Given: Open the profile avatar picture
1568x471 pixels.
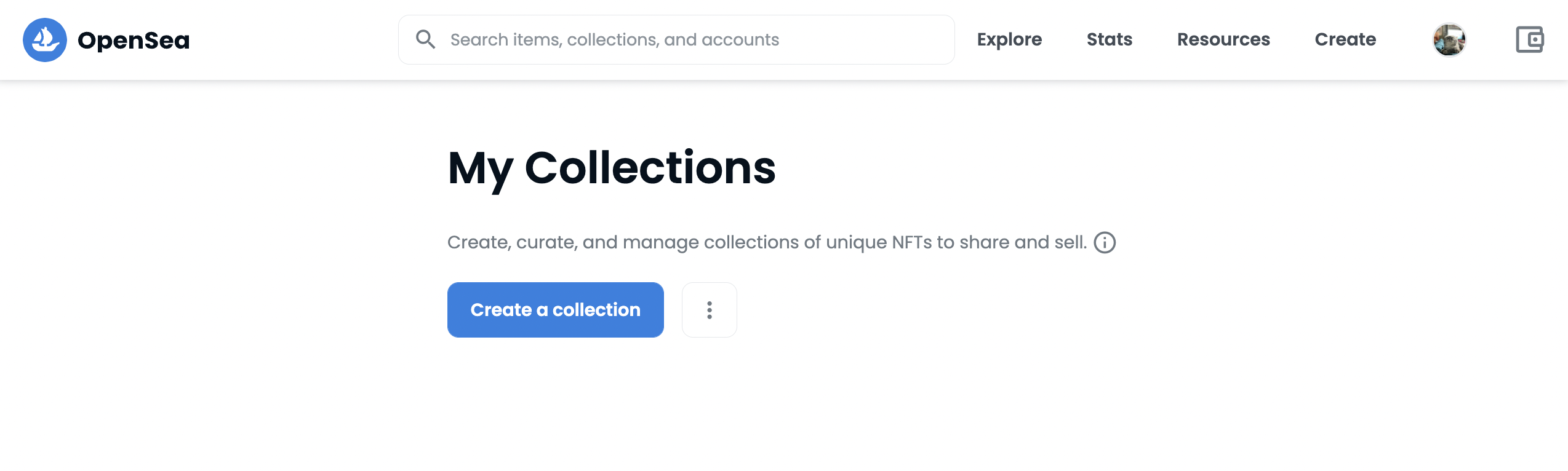Looking at the screenshot, I should 1449,40.
